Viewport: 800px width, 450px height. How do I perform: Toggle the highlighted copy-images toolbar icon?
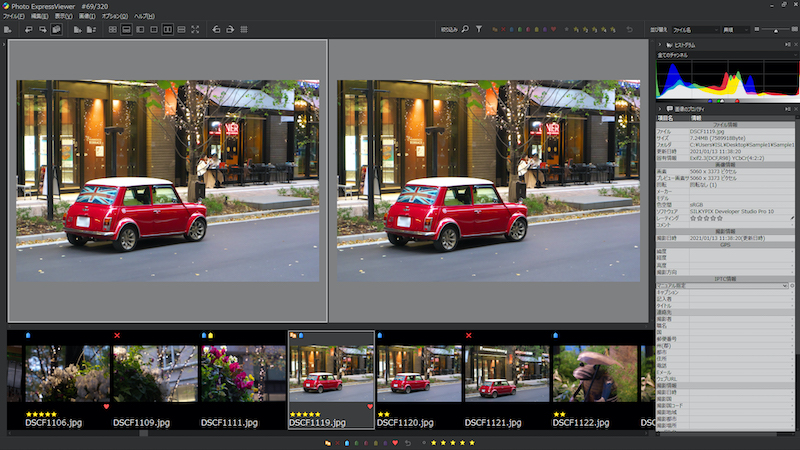(x=56, y=30)
